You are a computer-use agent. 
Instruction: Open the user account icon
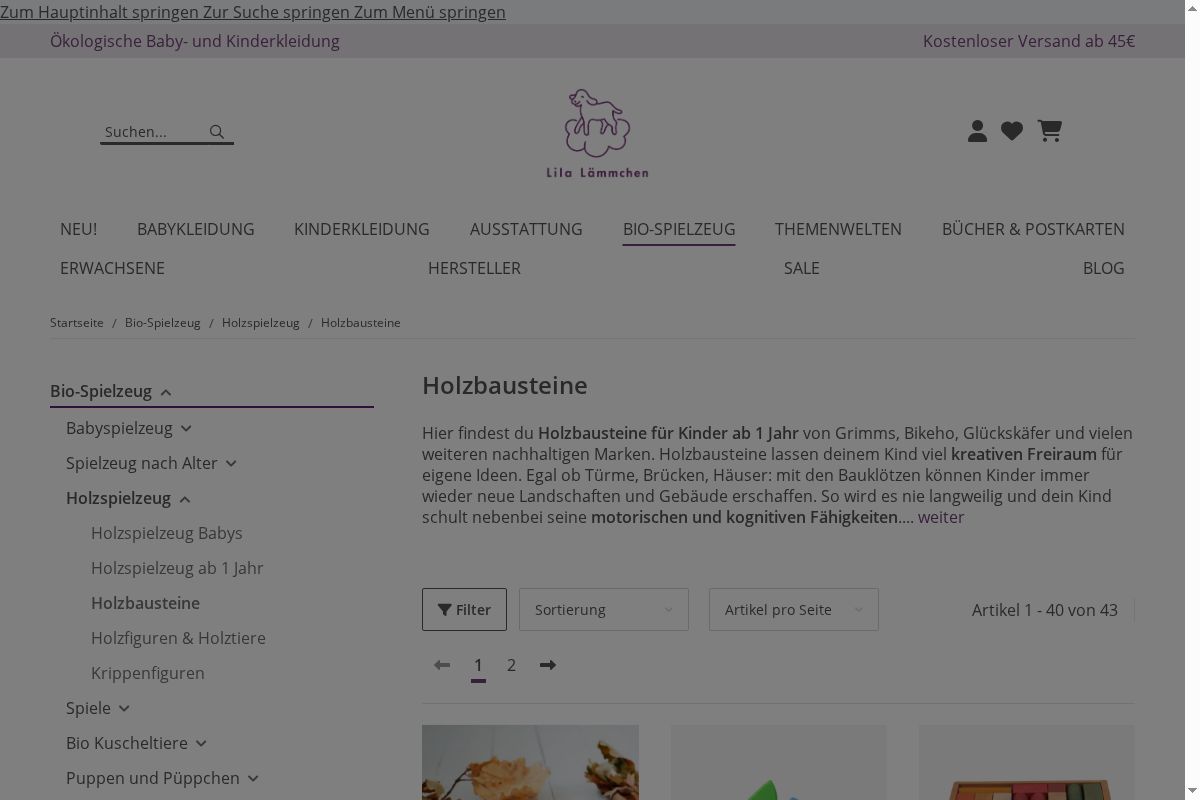[977, 131]
